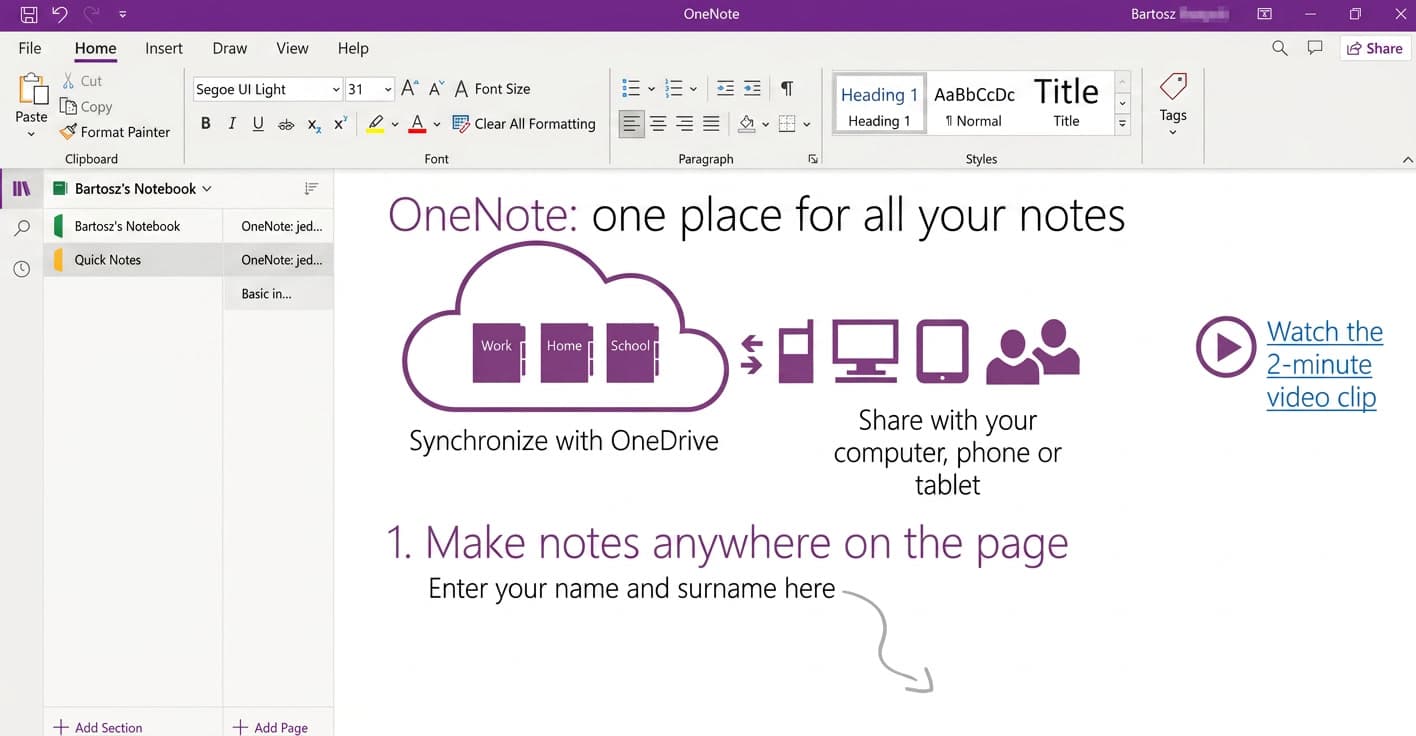This screenshot has height=736, width=1416.
Task: Toggle Superscript formatting
Action: click(x=340, y=124)
